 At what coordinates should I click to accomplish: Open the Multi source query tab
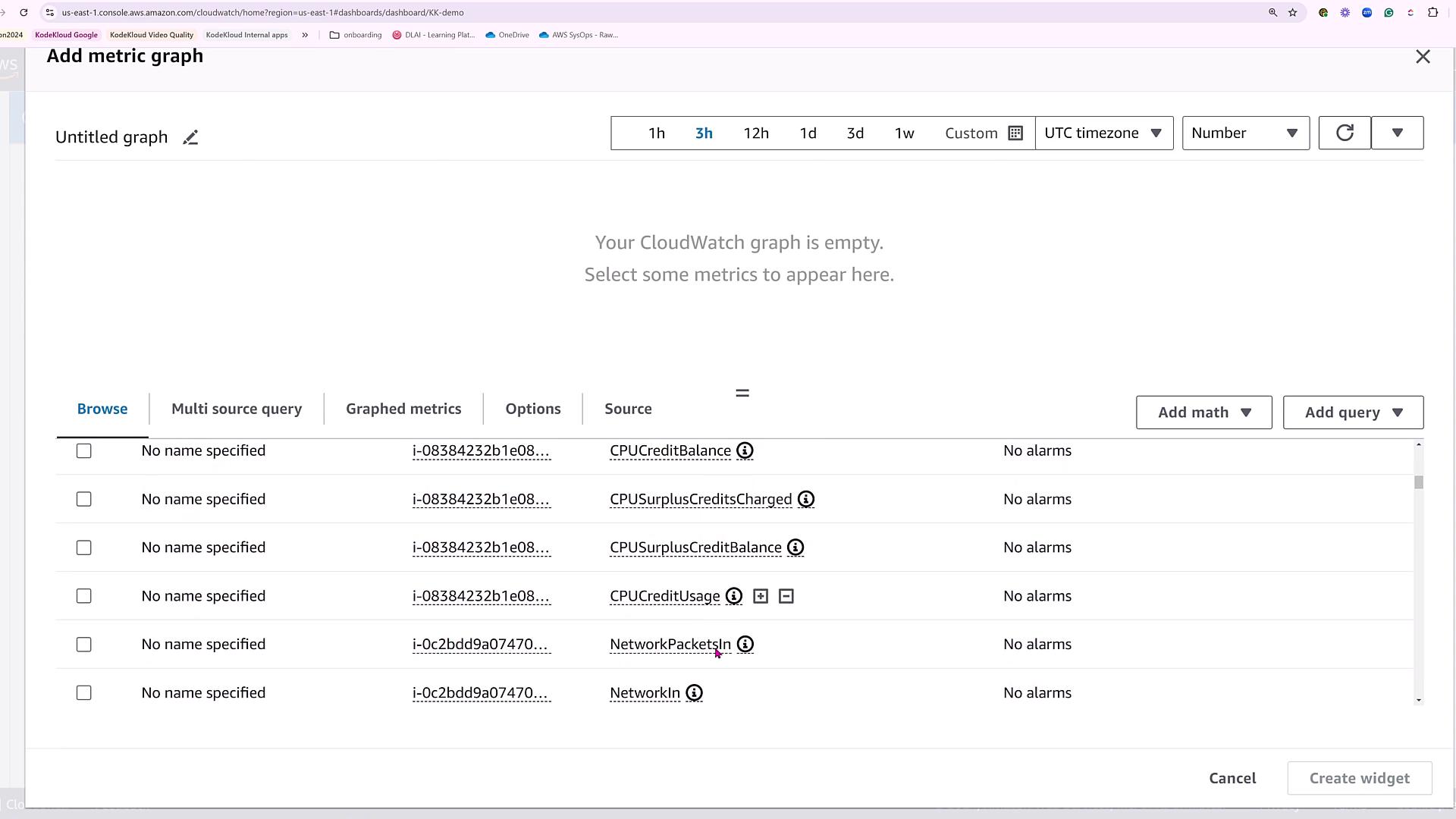tap(237, 409)
